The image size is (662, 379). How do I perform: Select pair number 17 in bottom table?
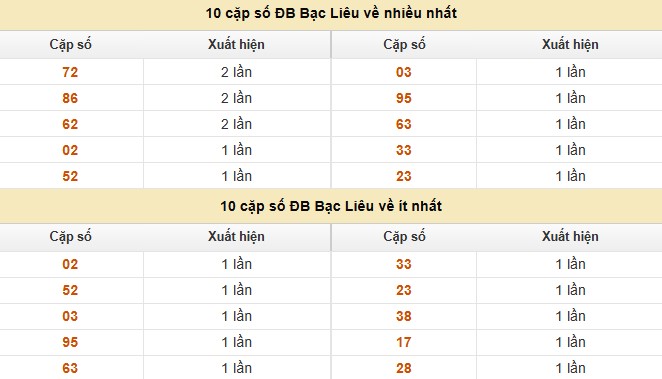(404, 342)
